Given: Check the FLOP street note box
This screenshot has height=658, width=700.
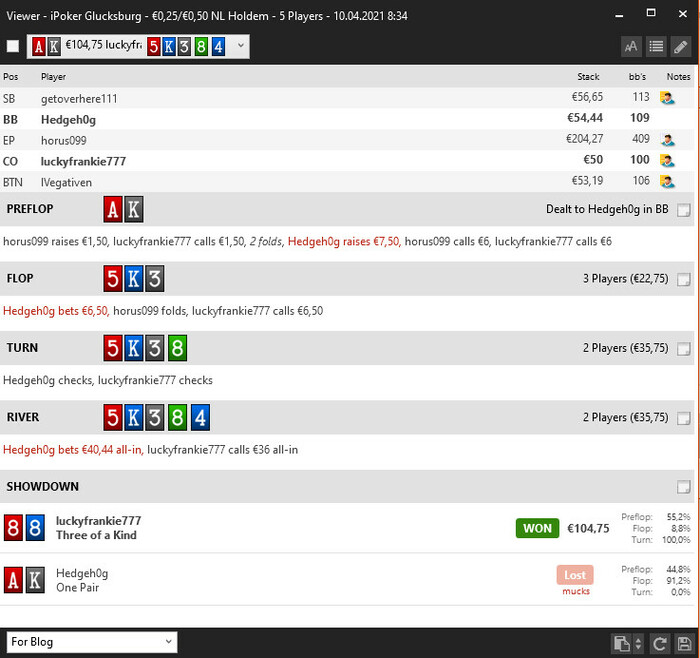Looking at the screenshot, I should (683, 279).
